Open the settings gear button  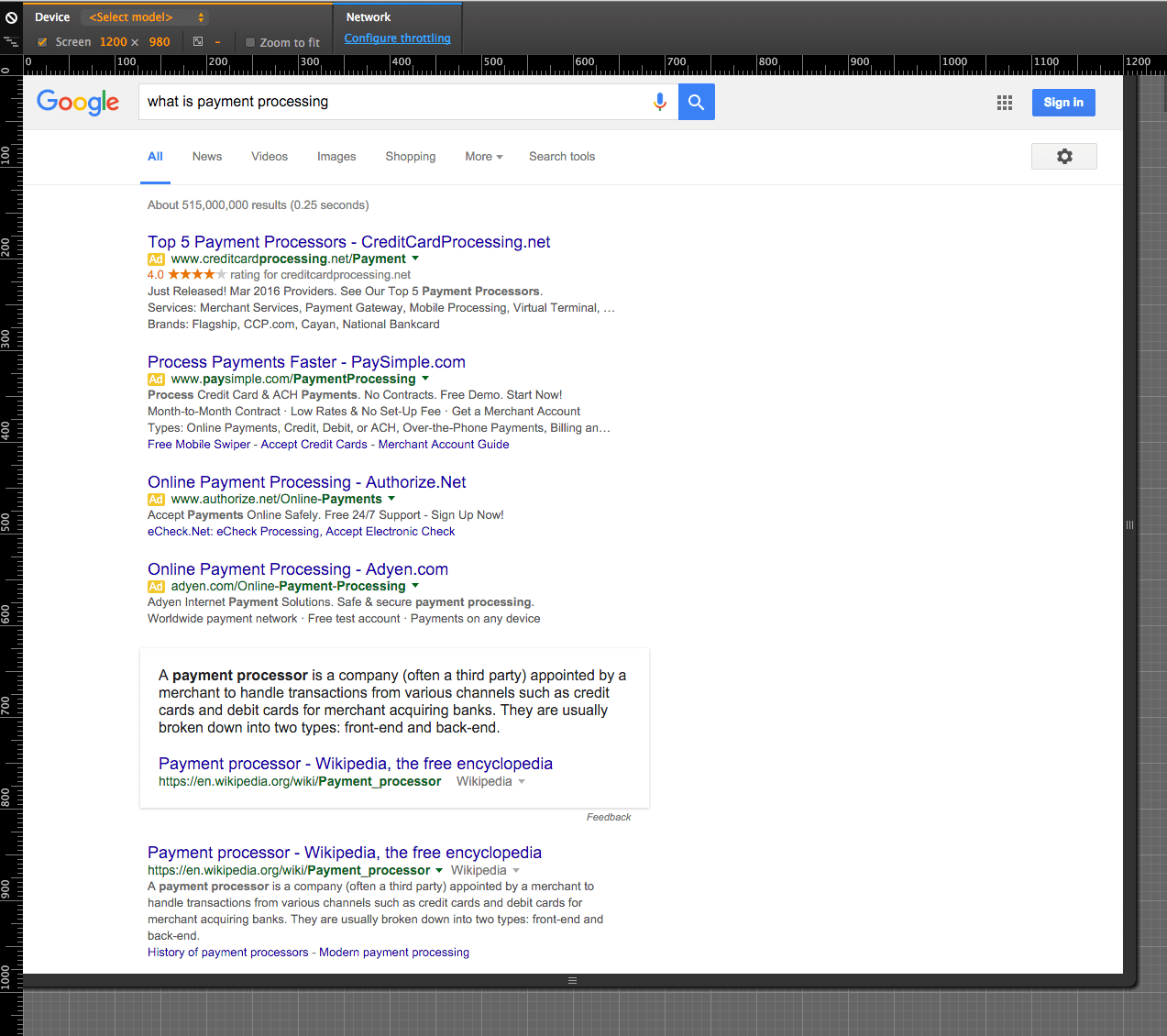(1064, 157)
